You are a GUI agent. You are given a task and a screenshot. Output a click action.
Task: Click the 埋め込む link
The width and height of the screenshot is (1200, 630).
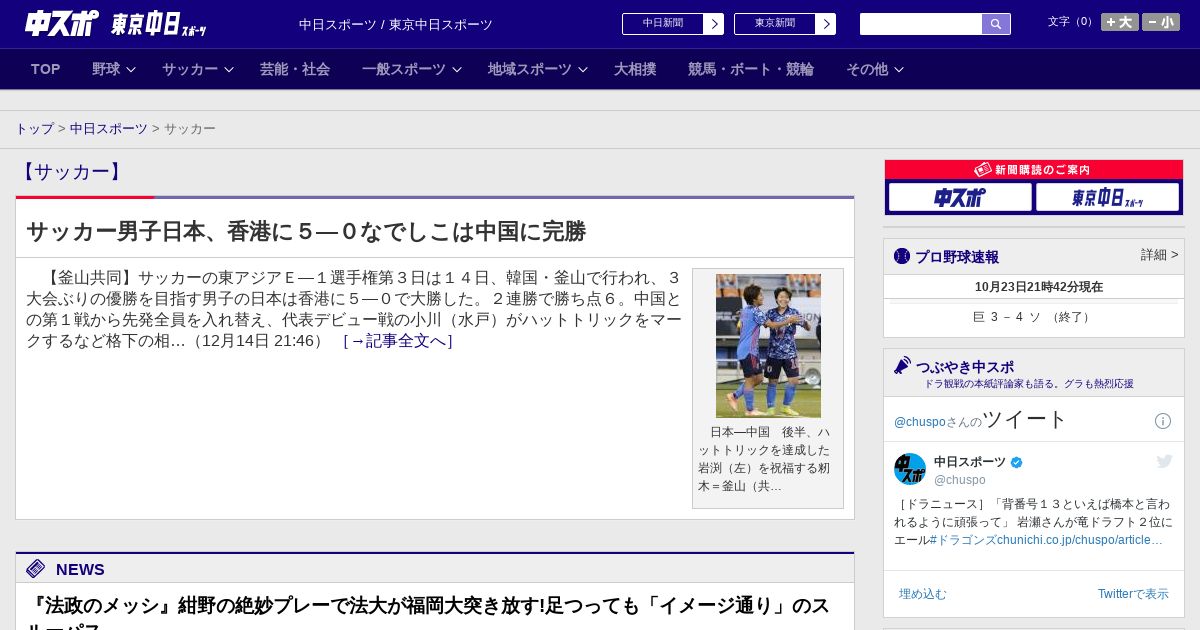(922, 594)
